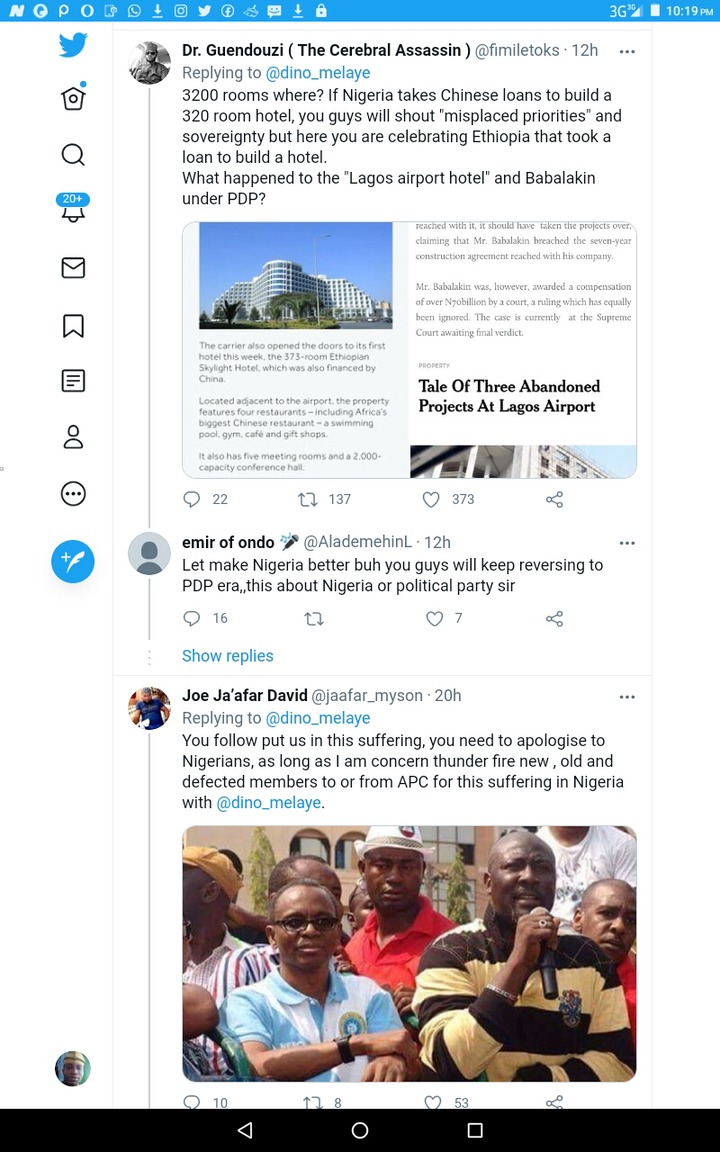The height and width of the screenshot is (1152, 720).
Task: Open notifications bell with 20+ badge
Action: pos(73,208)
